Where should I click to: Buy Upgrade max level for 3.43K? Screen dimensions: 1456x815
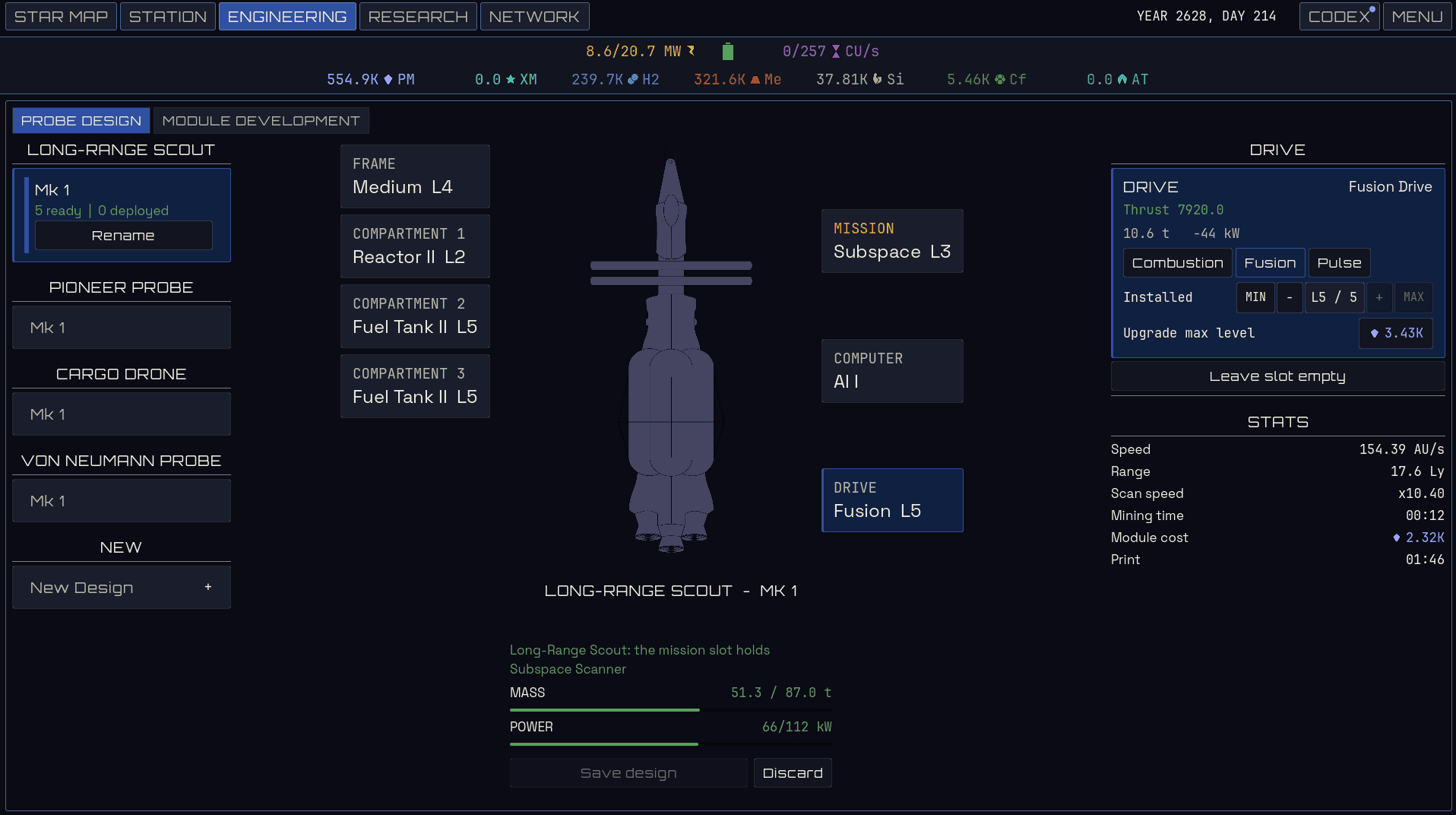[1396, 333]
